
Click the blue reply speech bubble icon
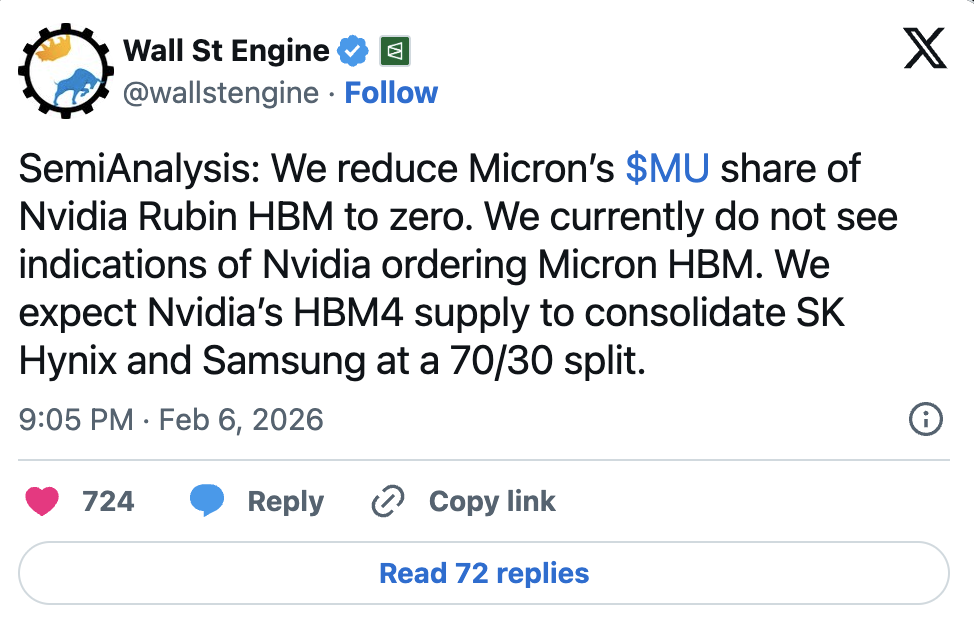[207, 501]
